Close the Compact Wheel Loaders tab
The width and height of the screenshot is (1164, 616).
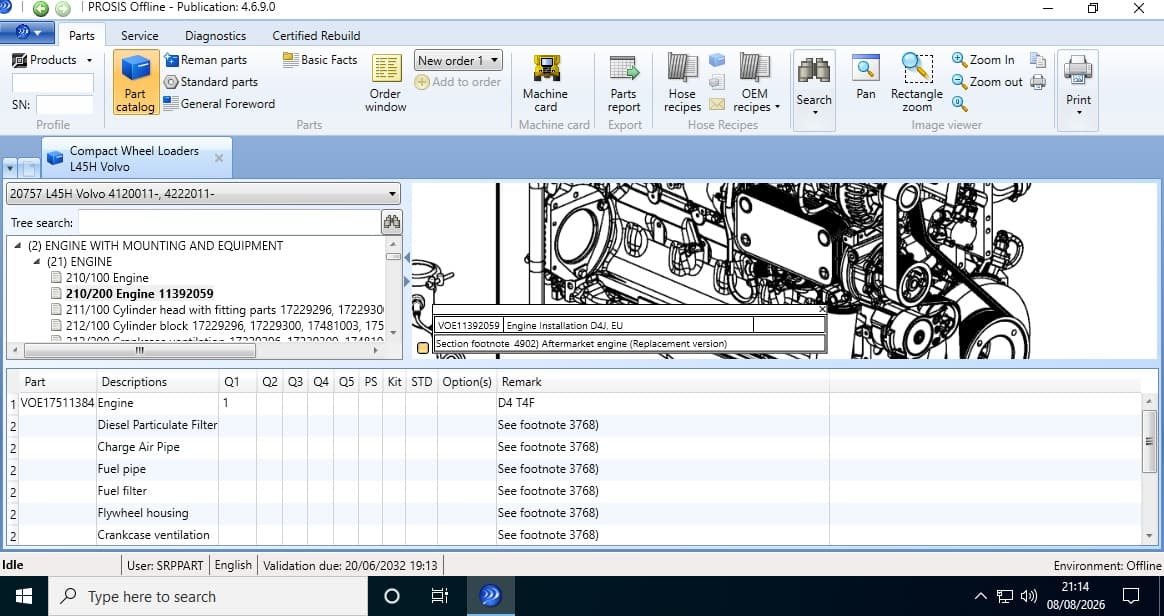tap(218, 158)
